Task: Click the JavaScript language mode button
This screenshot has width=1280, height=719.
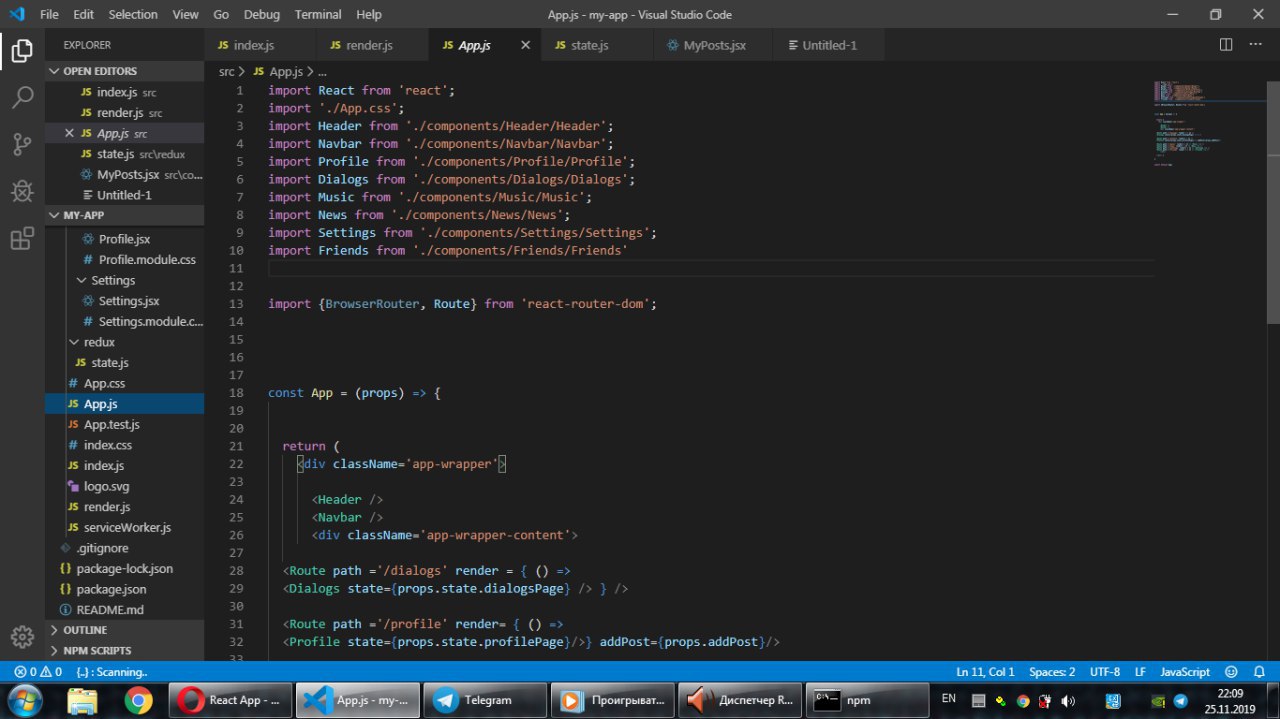Action: pos(1185,672)
